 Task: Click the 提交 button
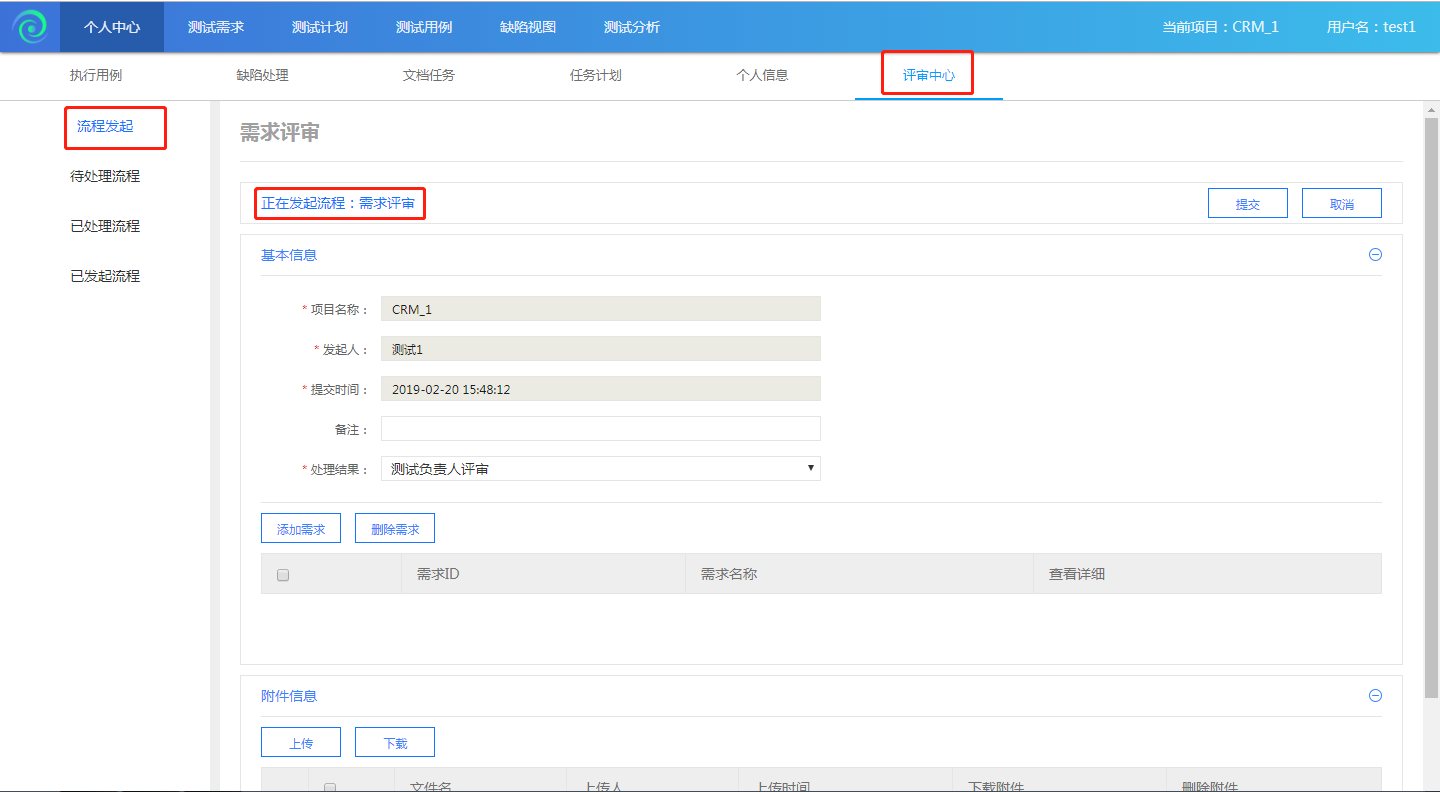click(x=1247, y=203)
